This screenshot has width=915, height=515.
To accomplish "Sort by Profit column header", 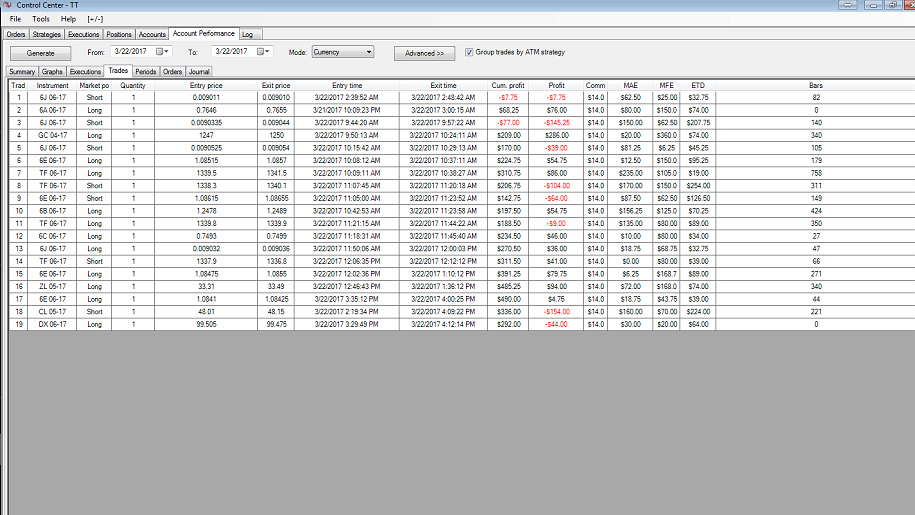I will pos(556,85).
